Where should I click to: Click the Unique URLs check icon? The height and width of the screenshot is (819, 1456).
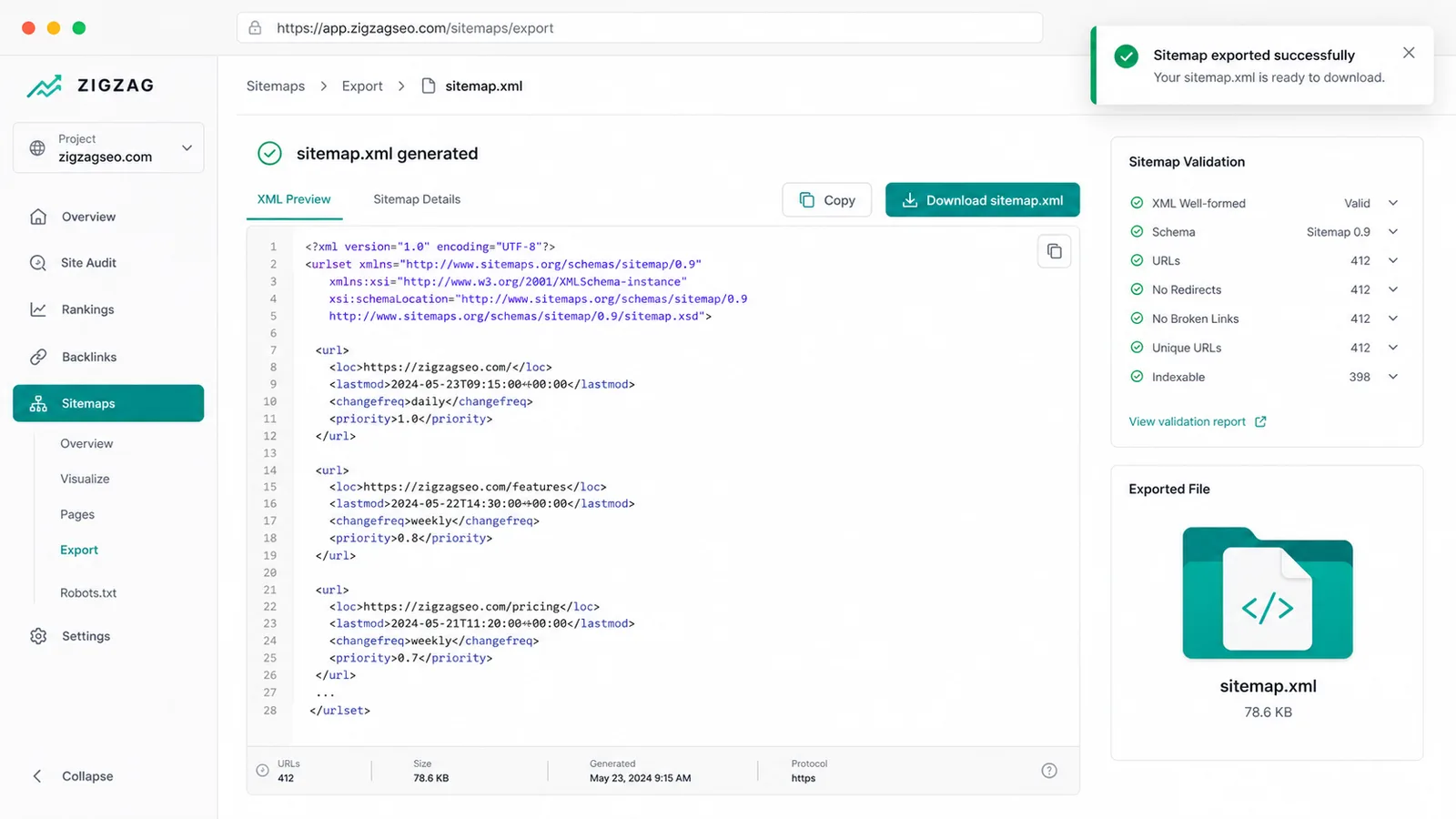1137,347
